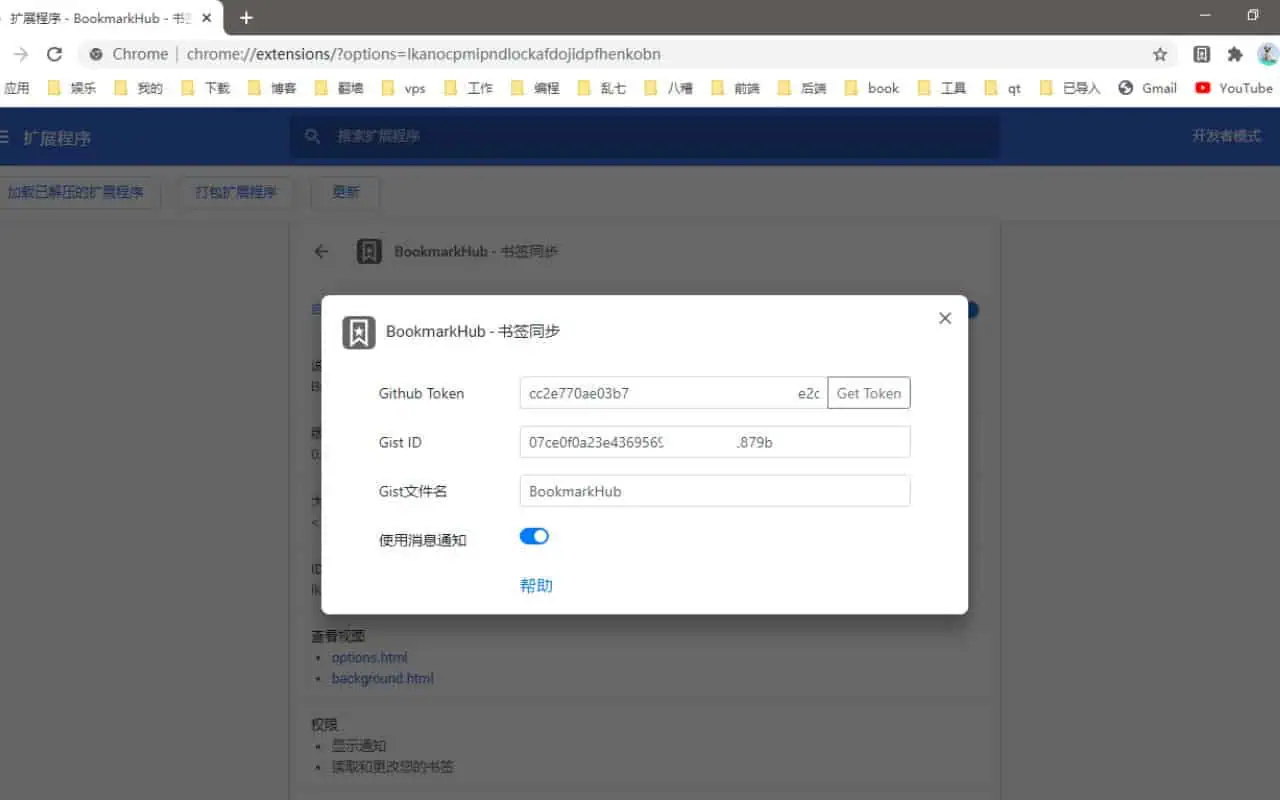Click the search icon in the extensions search bar
The width and height of the screenshot is (1280, 800).
311,137
